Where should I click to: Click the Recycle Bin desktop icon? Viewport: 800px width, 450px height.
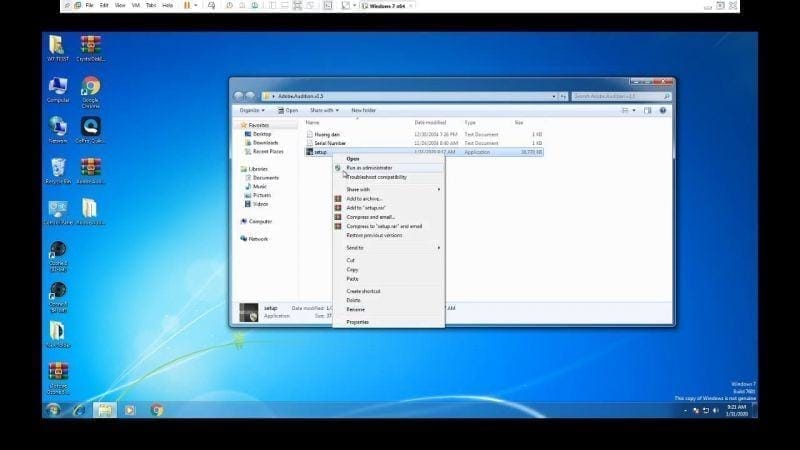[x=58, y=169]
